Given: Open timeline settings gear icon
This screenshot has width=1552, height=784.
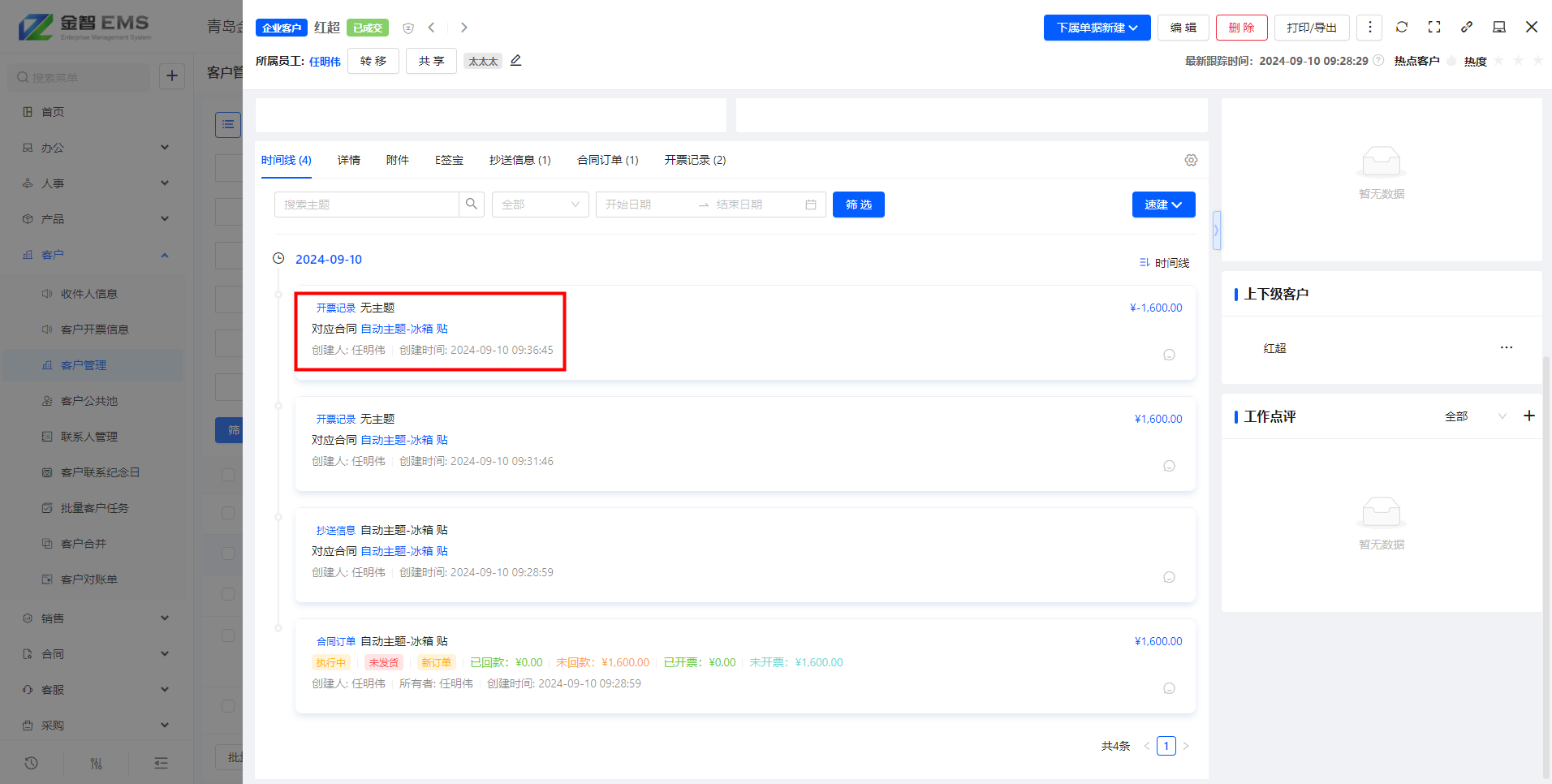Looking at the screenshot, I should pos(1191,160).
